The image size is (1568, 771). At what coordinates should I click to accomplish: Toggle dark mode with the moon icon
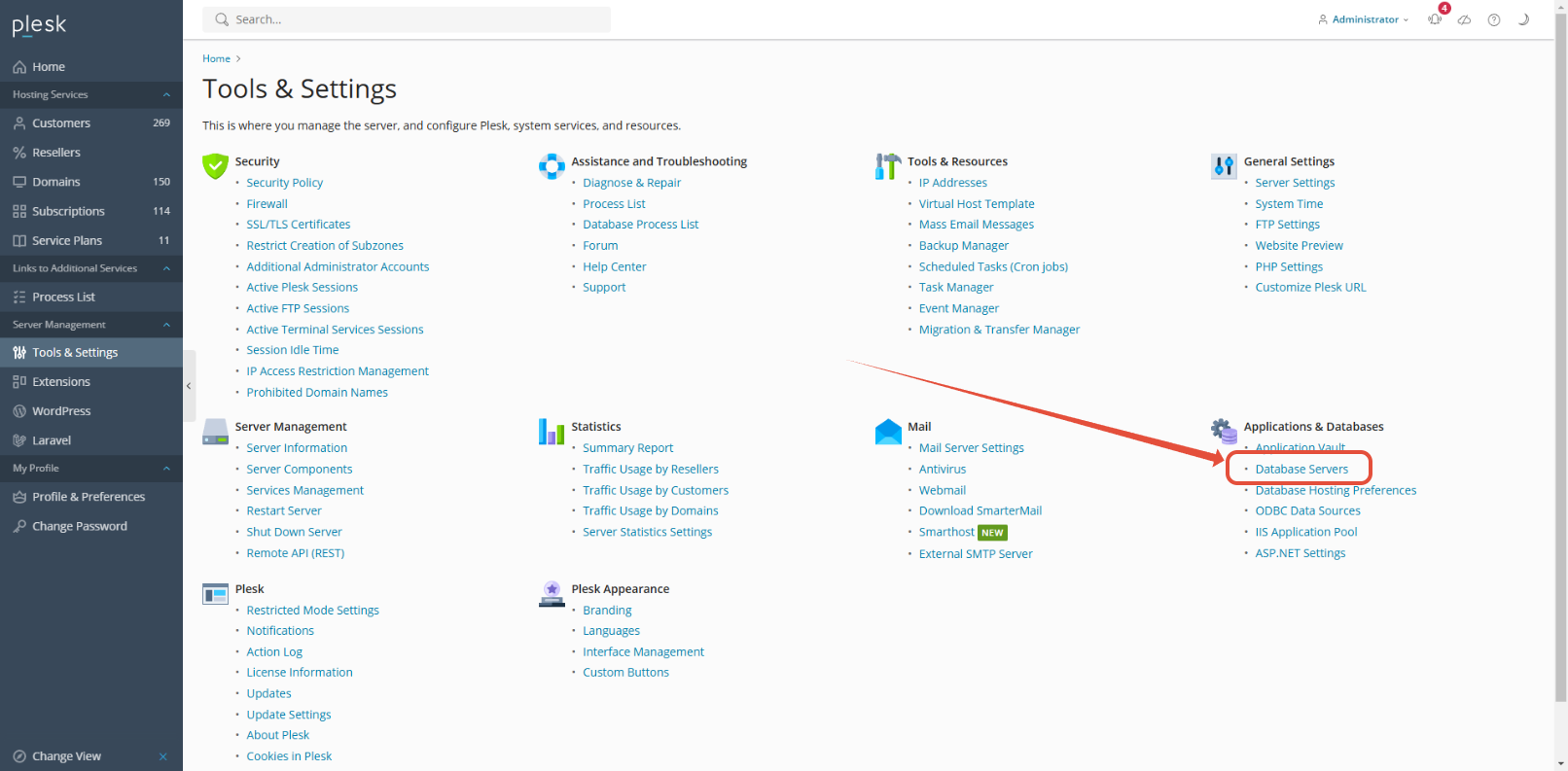[1523, 19]
